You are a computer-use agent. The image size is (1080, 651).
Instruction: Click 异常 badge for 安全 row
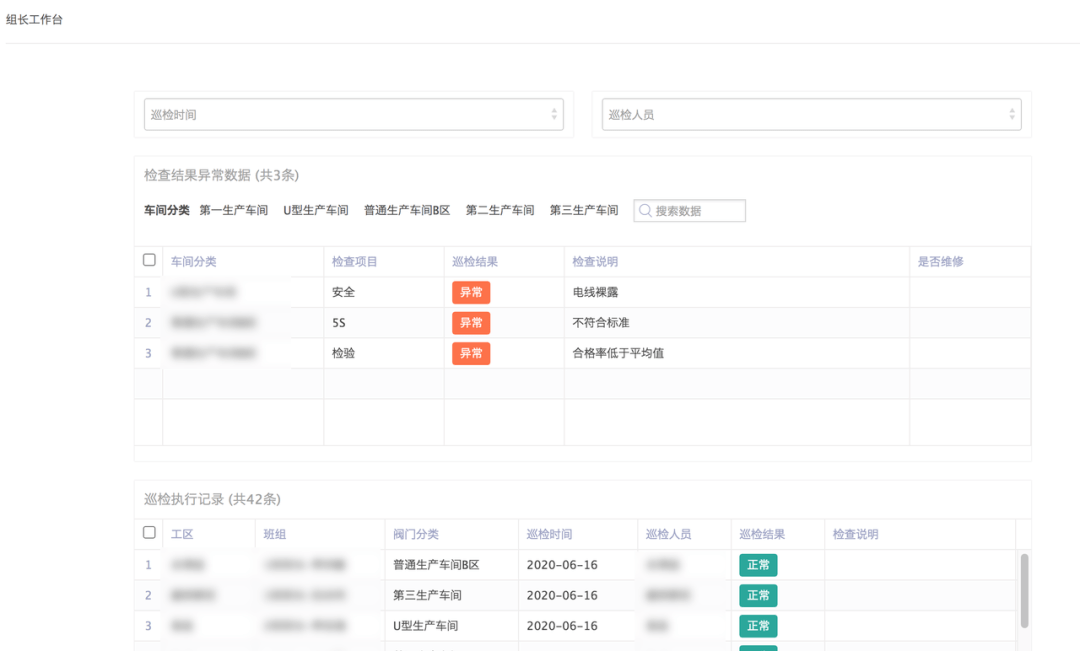pyautogui.click(x=471, y=293)
